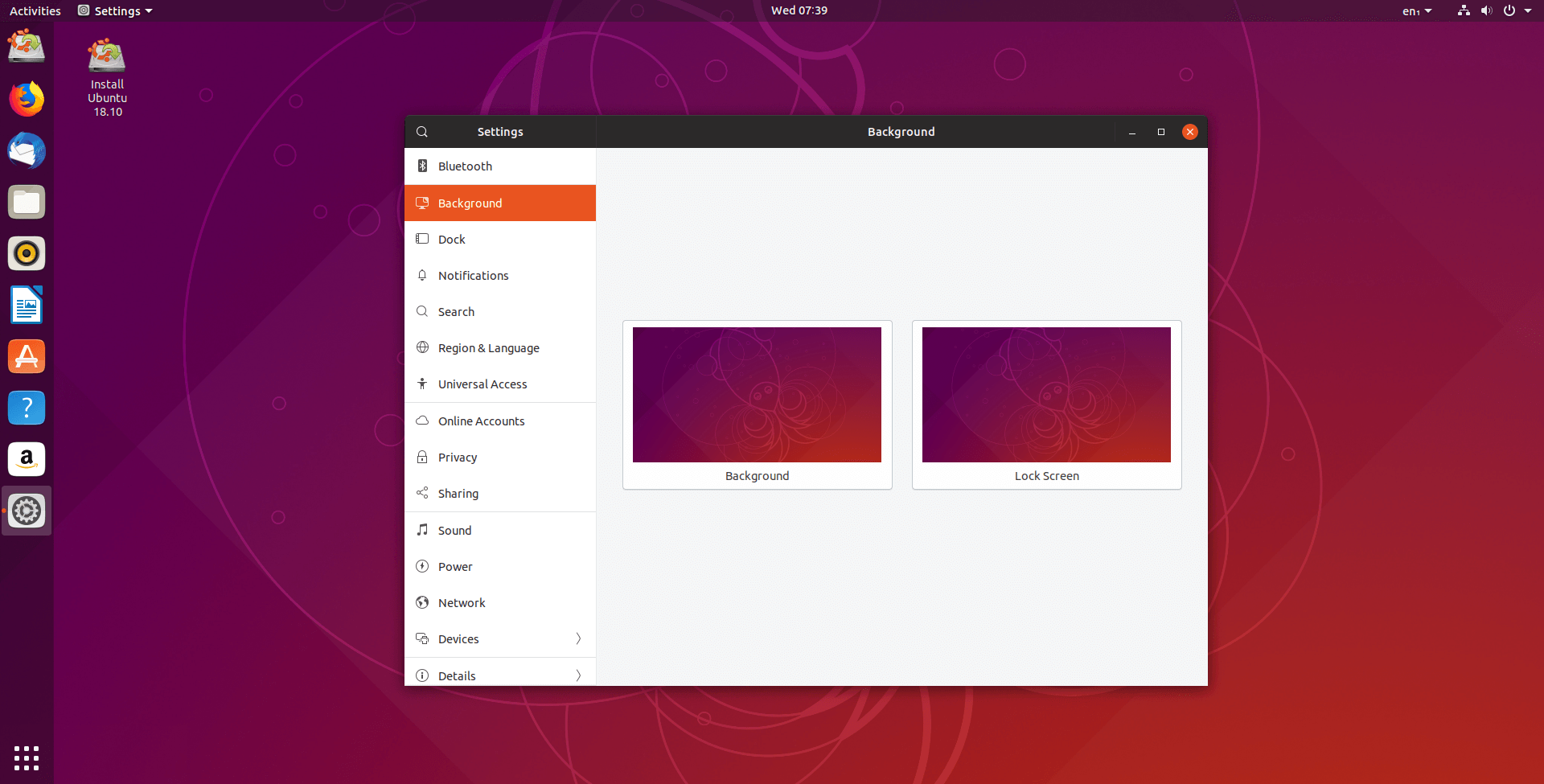Open the system power menu arrow
Viewport: 1544px width, 784px height.
tap(1528, 10)
